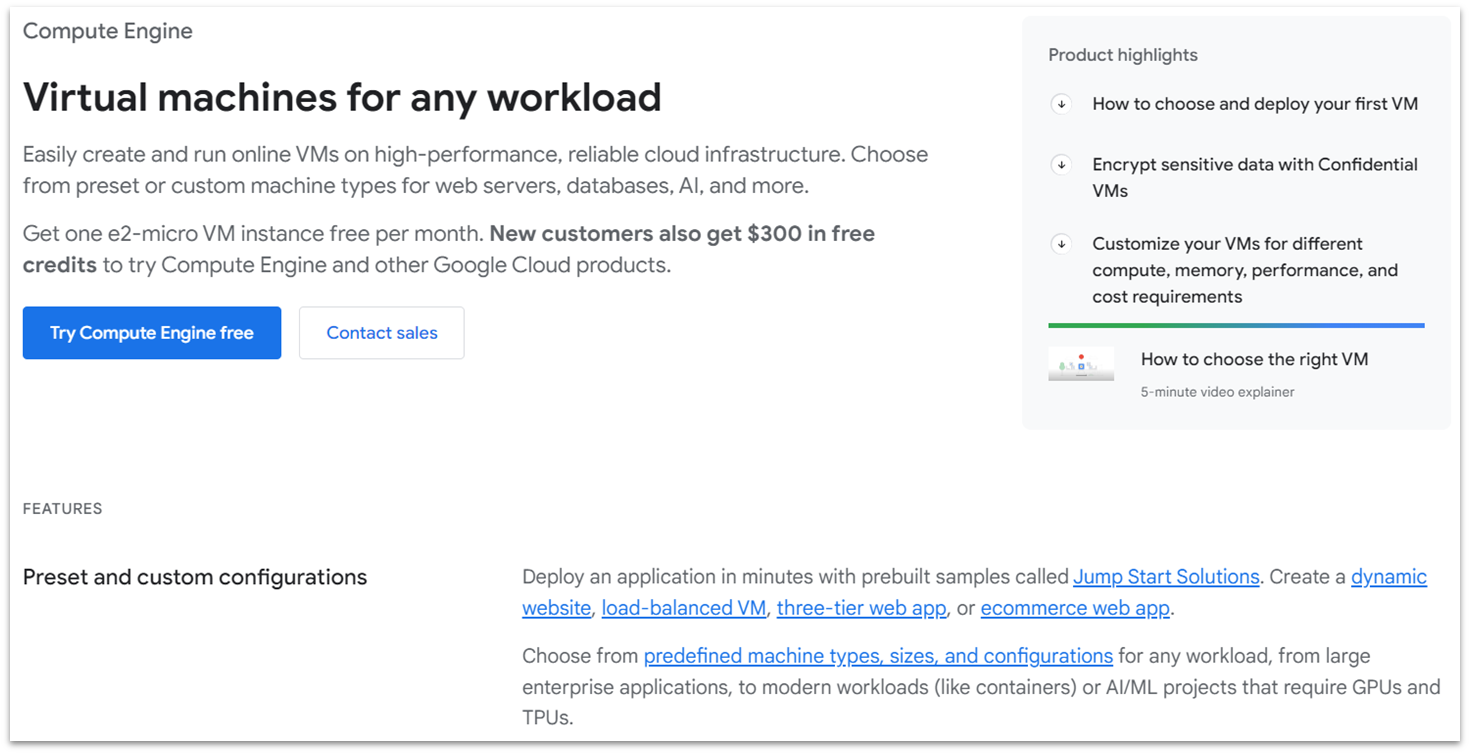Click arrow icon beside Confidential VMs highlight
Image resolution: width=1470 pixels, height=754 pixels.
point(1061,165)
